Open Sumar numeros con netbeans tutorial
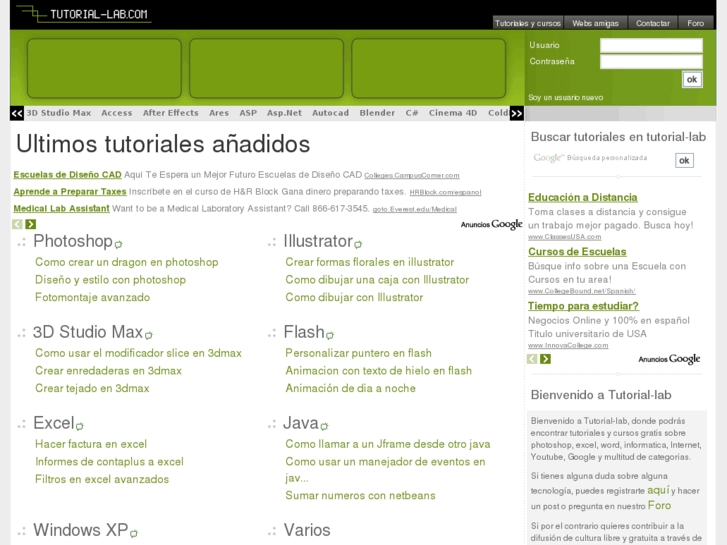Viewport: 727px width, 545px height. click(x=360, y=495)
